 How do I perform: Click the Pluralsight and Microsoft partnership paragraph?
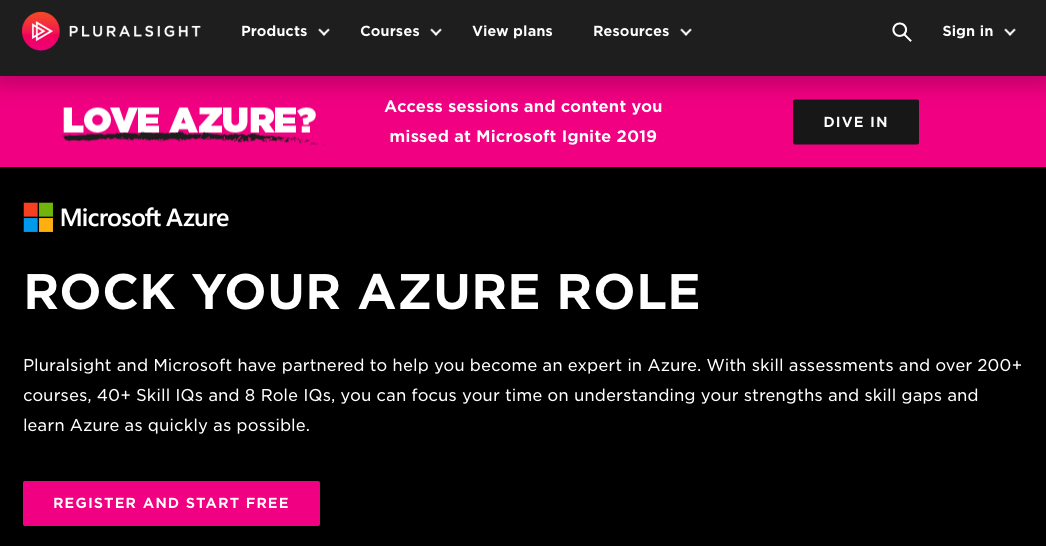[x=522, y=395]
